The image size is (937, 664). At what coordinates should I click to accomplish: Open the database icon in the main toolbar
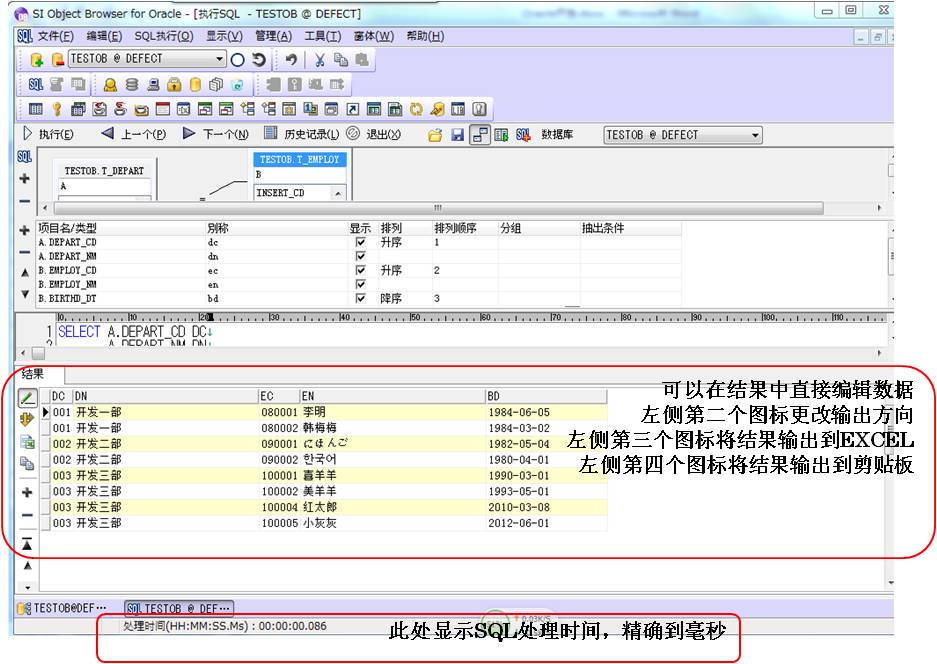[x=130, y=88]
